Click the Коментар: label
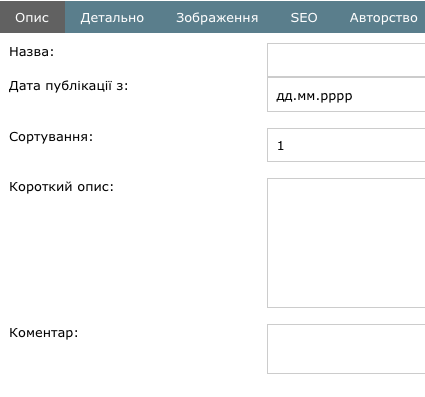This screenshot has height=397, width=425. pyautogui.click(x=43, y=333)
